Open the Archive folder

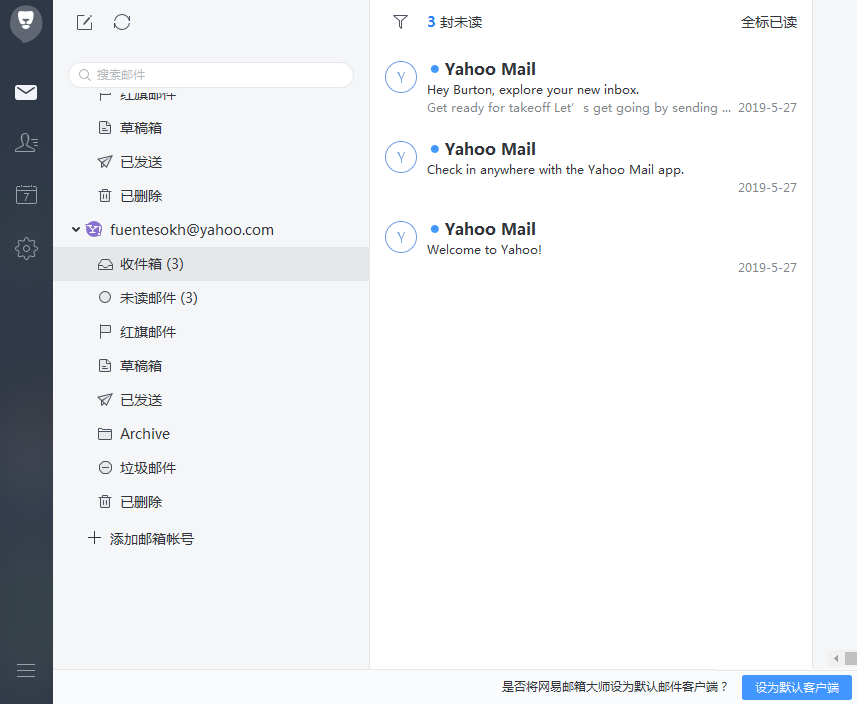(x=212, y=434)
